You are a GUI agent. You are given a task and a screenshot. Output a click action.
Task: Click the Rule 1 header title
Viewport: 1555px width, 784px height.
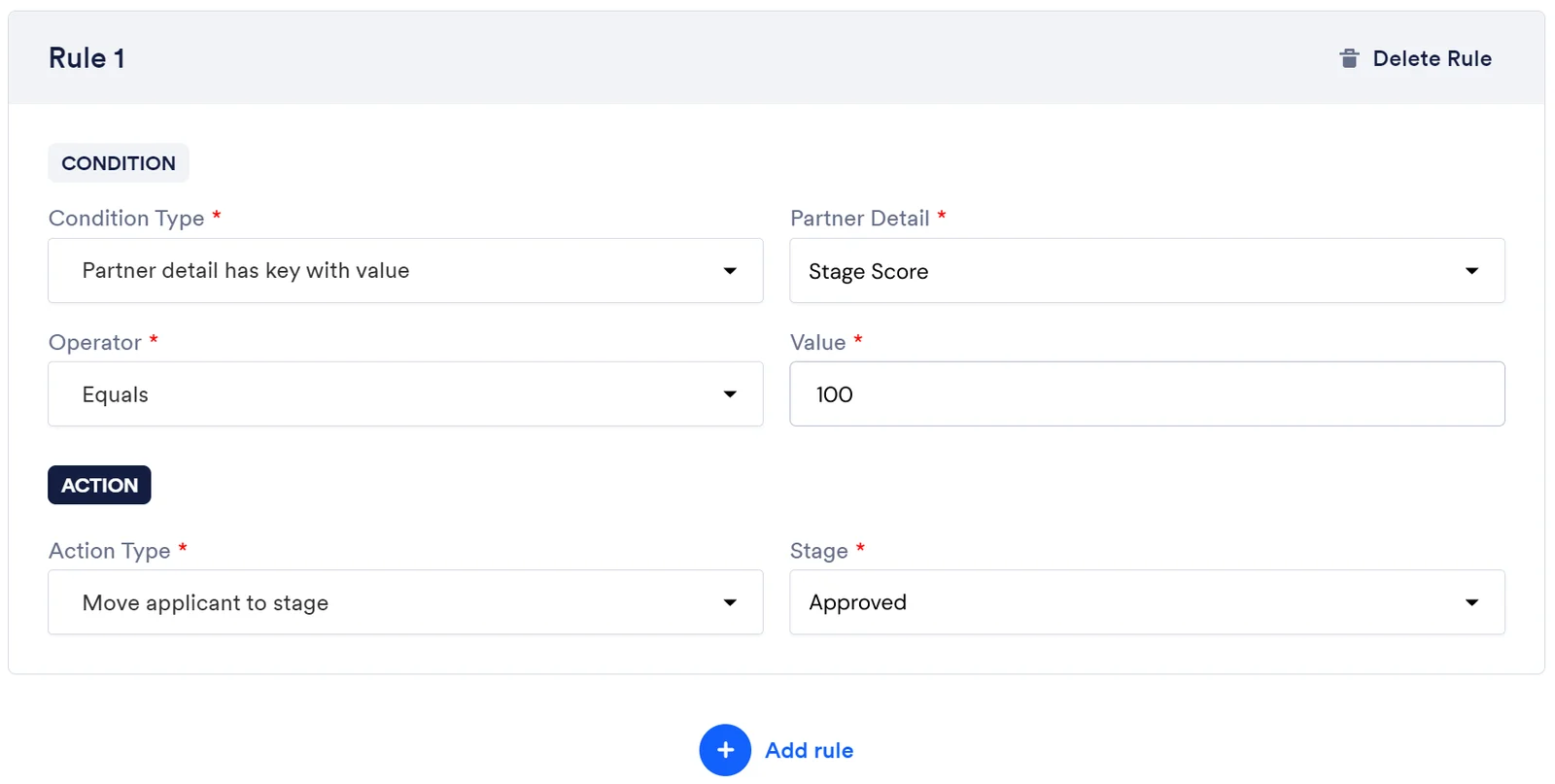pos(86,58)
